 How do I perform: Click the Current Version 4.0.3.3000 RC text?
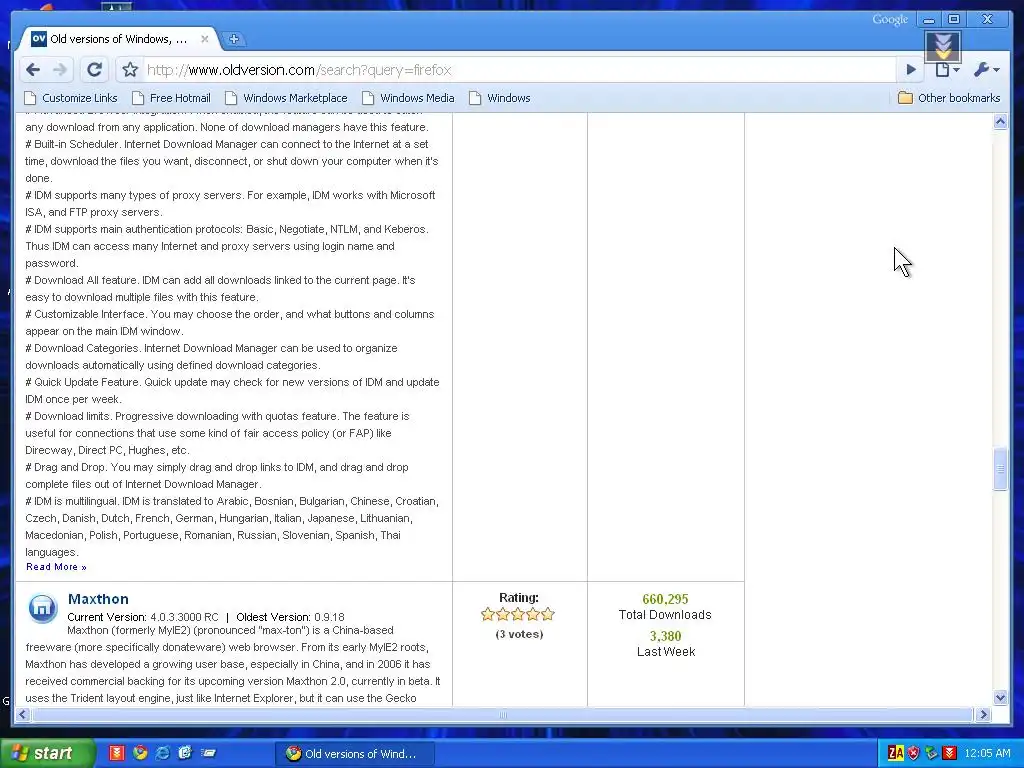pos(143,617)
